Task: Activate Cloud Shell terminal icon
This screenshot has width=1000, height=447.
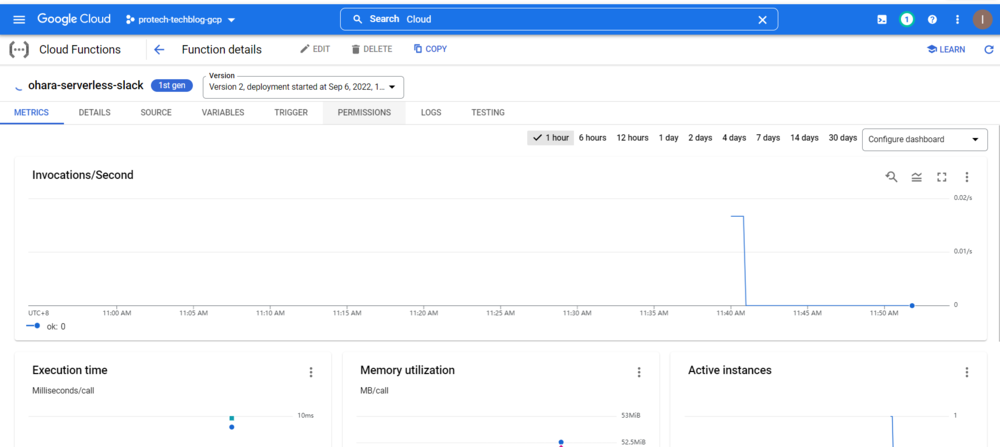Action: (x=881, y=19)
